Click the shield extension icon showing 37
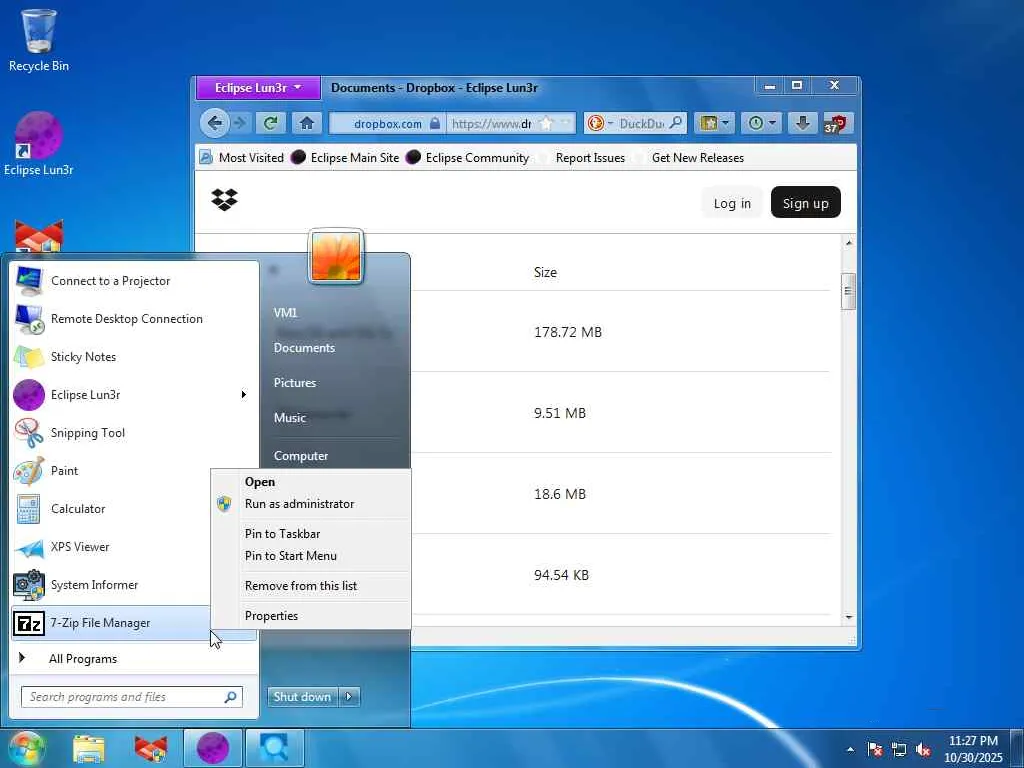This screenshot has width=1024, height=768. [835, 123]
